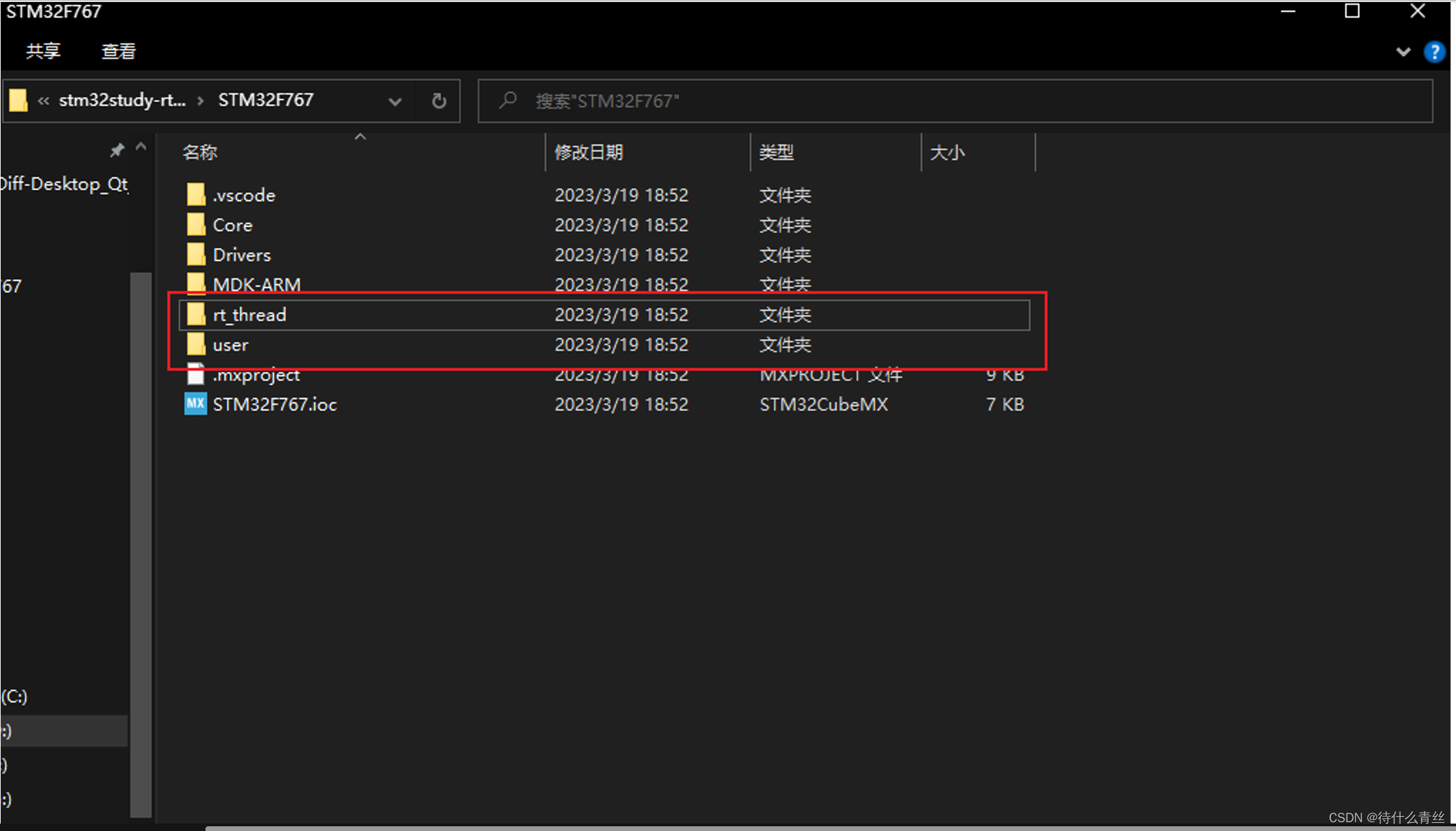
Task: Select the '67' item in navigation pane
Action: tap(11, 286)
